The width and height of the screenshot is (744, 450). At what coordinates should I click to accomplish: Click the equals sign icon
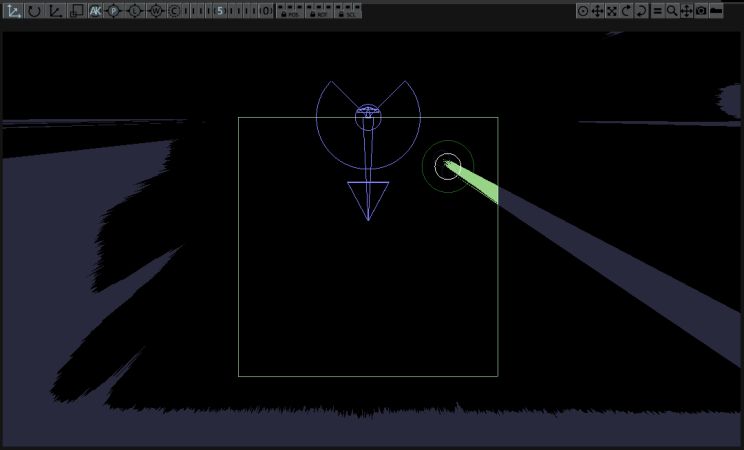pyautogui.click(x=657, y=11)
